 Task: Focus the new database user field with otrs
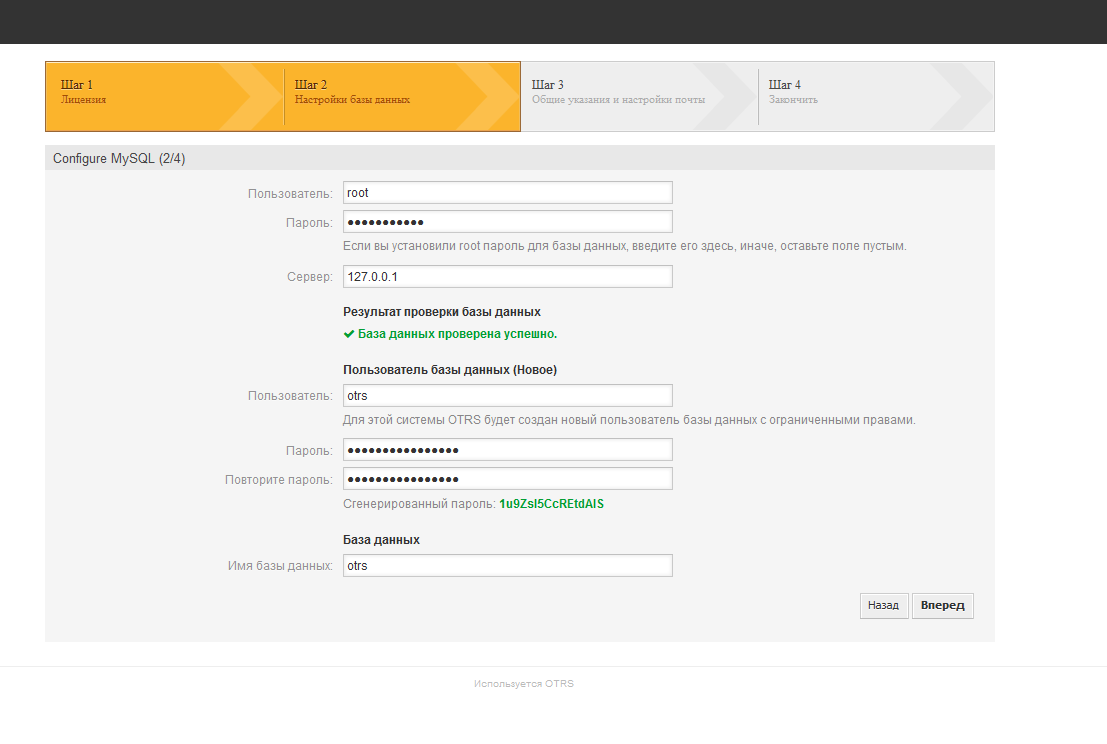pos(507,396)
